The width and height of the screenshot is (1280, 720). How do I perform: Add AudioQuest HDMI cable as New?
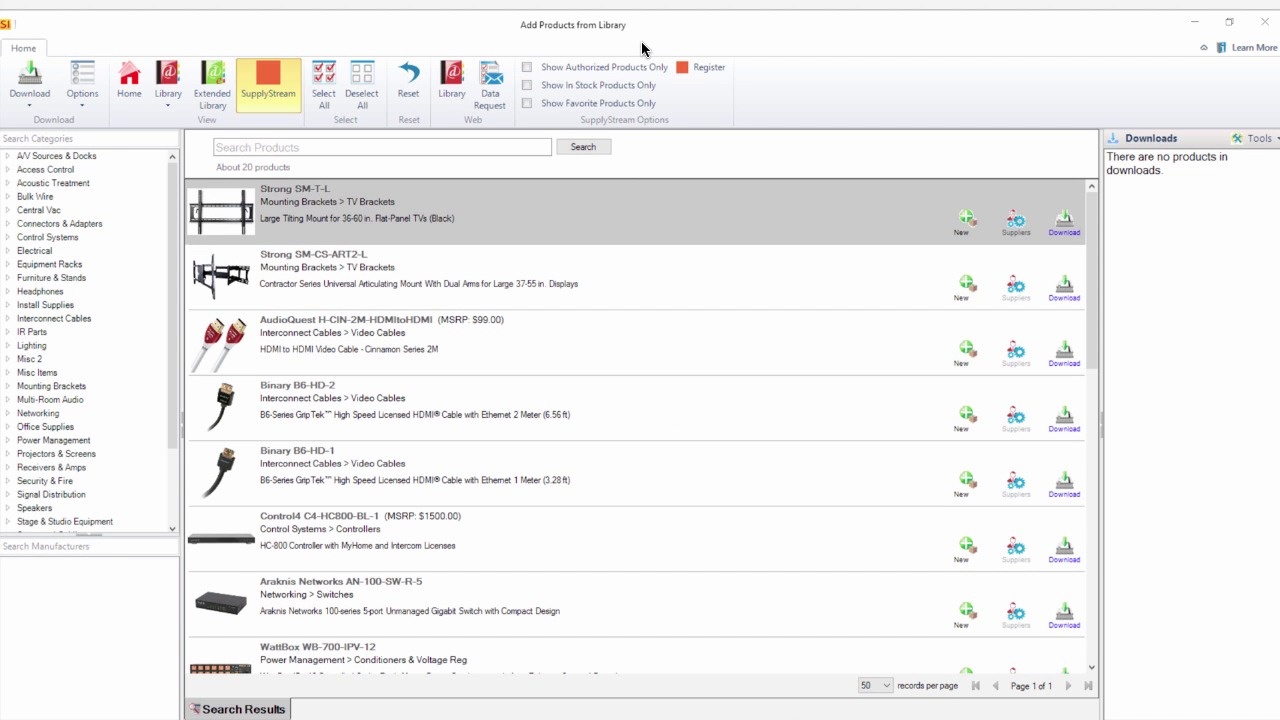pyautogui.click(x=965, y=353)
